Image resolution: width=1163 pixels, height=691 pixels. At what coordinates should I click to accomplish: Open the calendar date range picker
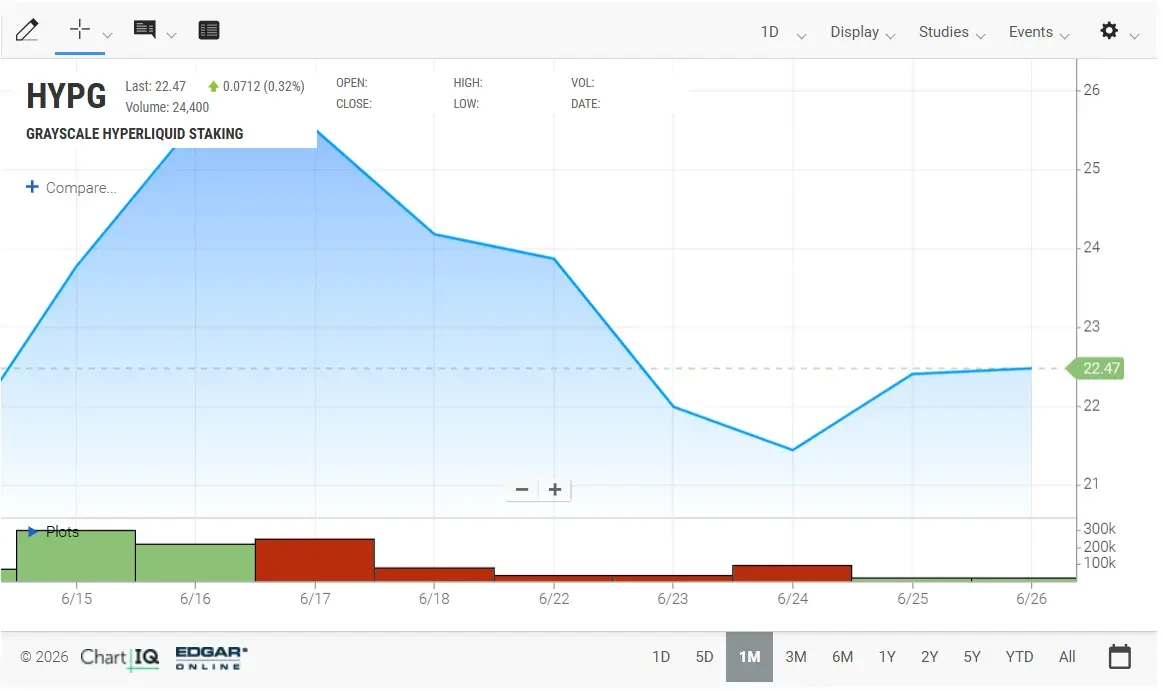point(1119,656)
